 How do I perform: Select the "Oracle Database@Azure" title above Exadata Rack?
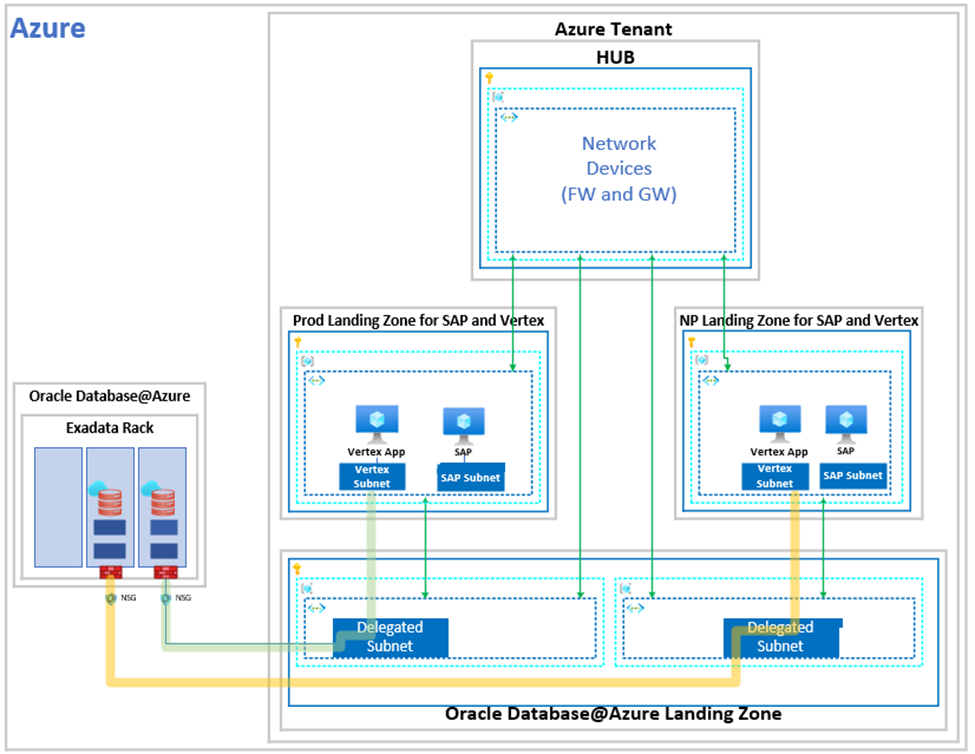click(x=109, y=396)
